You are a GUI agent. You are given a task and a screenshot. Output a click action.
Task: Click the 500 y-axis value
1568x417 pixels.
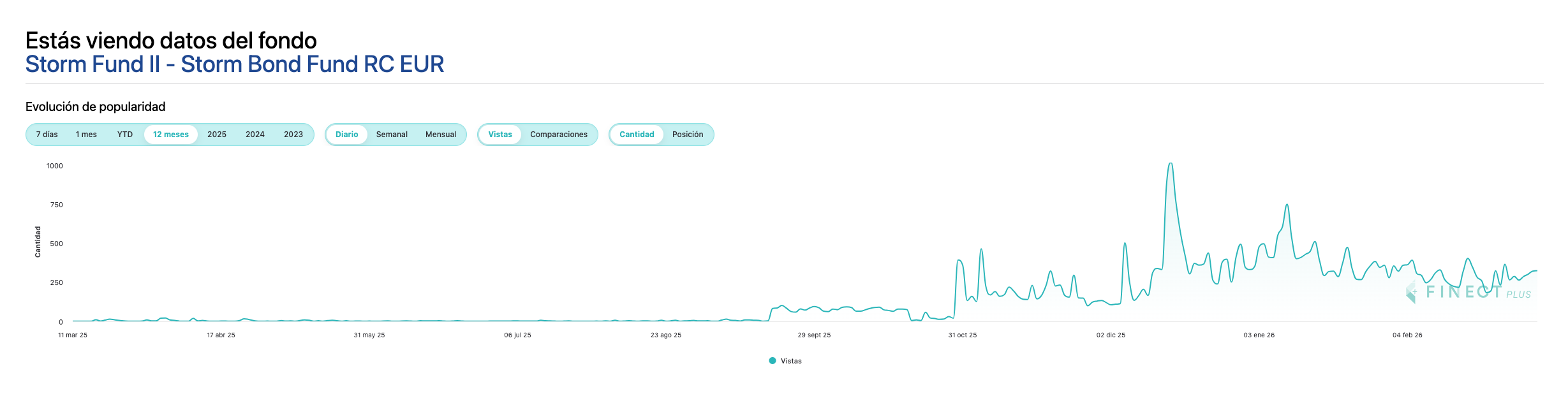click(x=57, y=244)
